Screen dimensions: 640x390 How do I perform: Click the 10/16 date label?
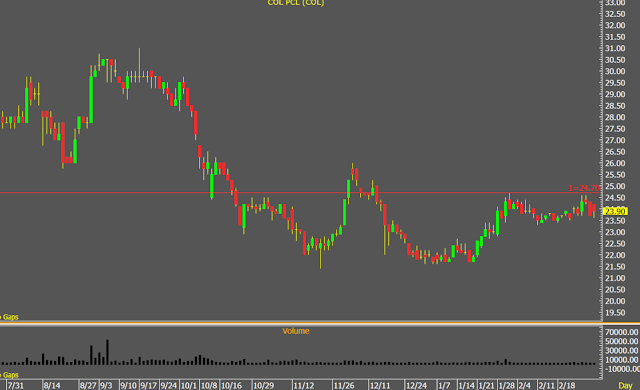tap(231, 386)
